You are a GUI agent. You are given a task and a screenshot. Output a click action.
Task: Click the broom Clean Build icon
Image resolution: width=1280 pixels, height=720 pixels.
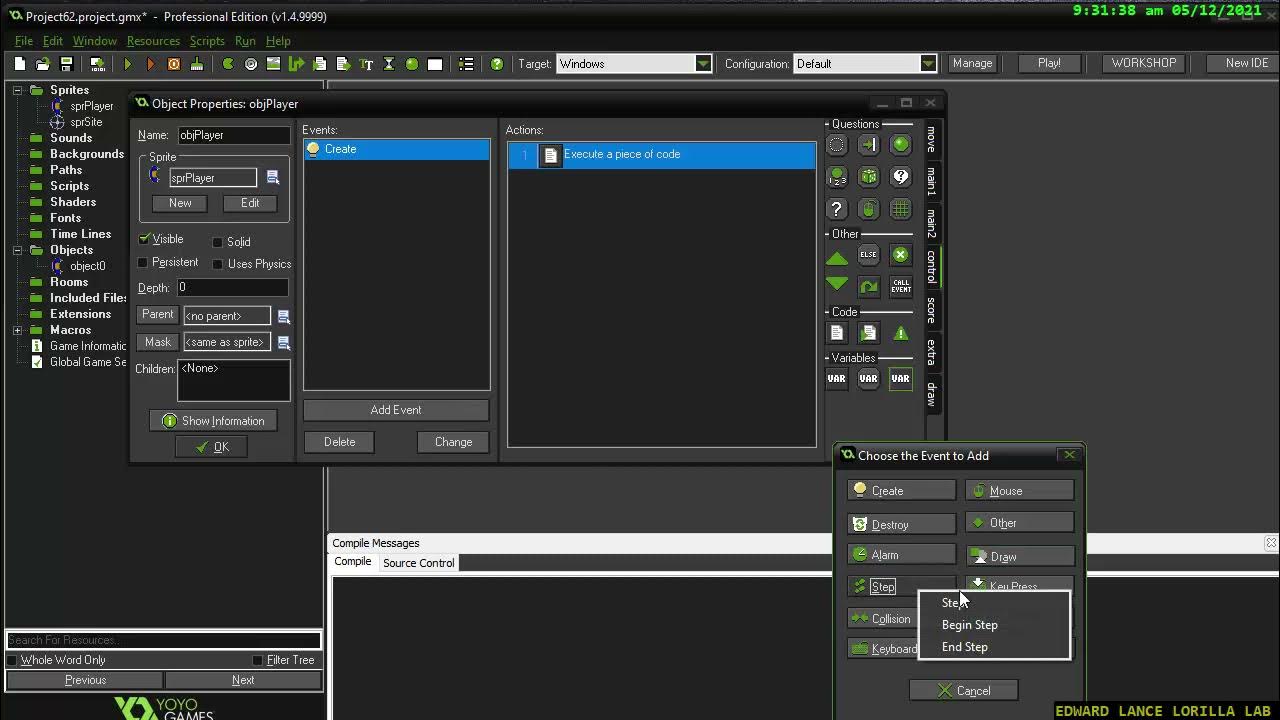(197, 64)
